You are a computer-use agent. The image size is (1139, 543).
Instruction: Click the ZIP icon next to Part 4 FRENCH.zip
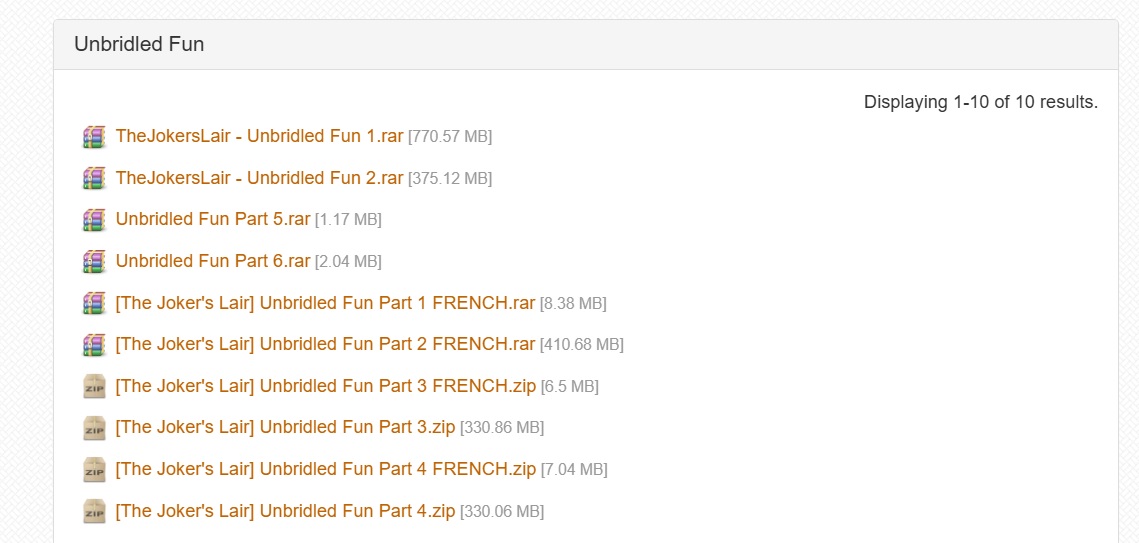click(x=94, y=470)
